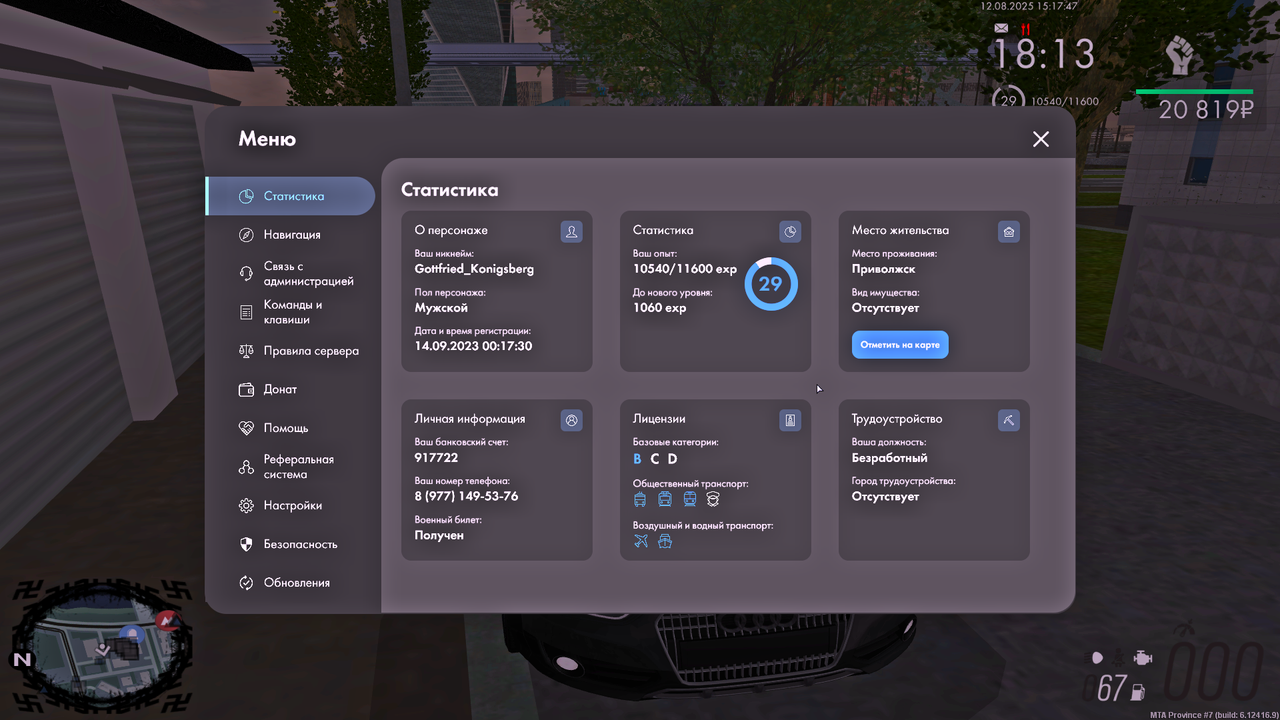
Task: Click the airplane license icon
Action: click(x=641, y=541)
